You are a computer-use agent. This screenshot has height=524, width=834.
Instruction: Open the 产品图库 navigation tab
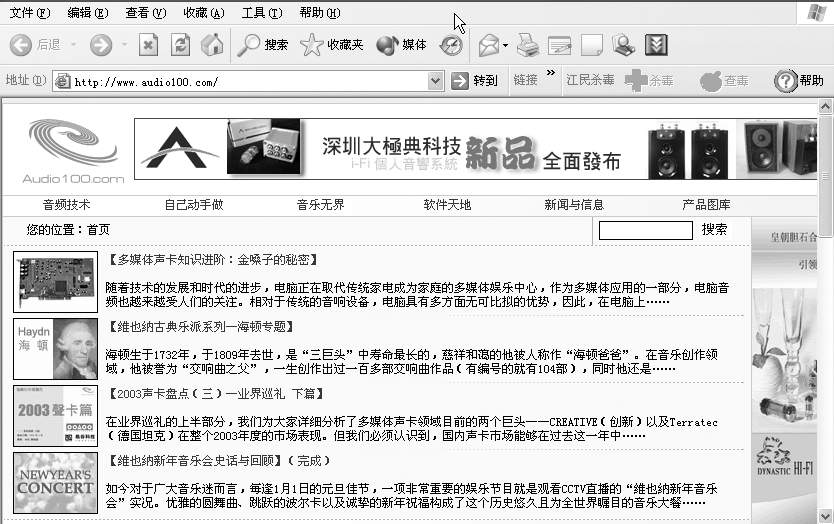[x=706, y=205]
